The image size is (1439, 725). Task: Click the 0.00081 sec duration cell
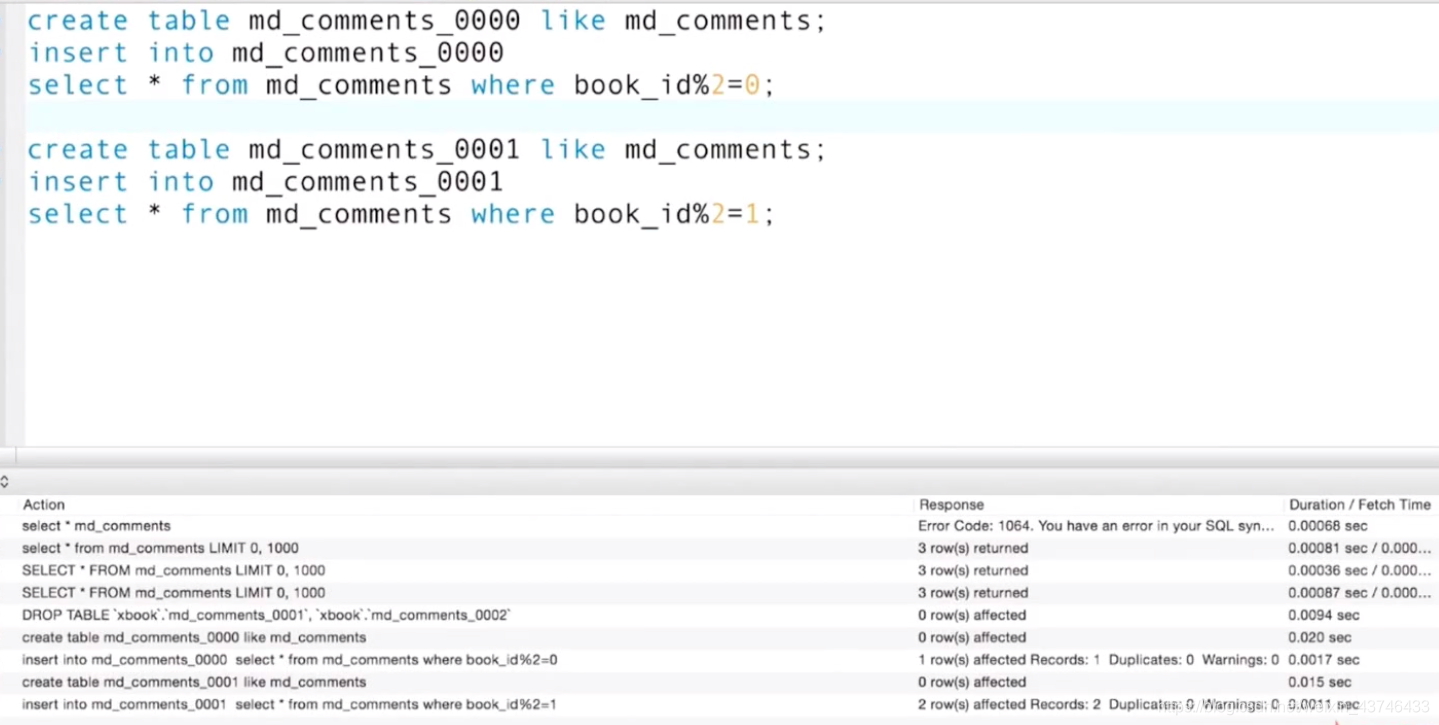(x=1360, y=548)
